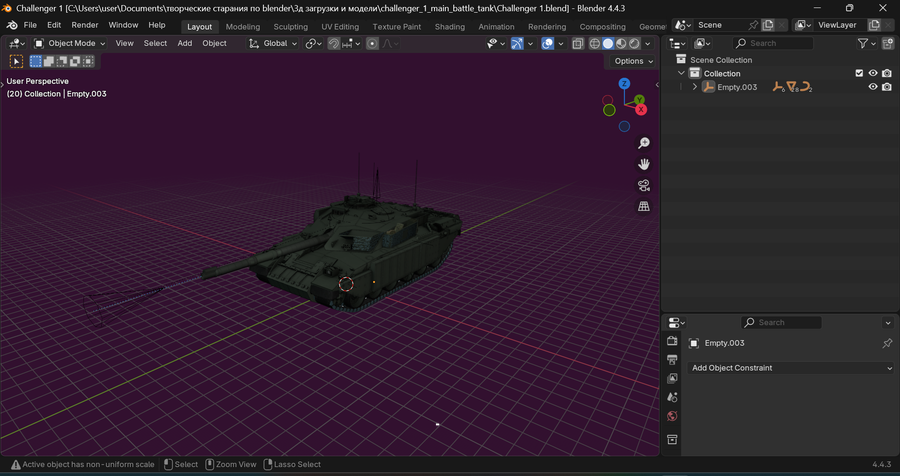Toggle the camera view icon
Image resolution: width=900 pixels, height=476 pixels.
tap(644, 185)
